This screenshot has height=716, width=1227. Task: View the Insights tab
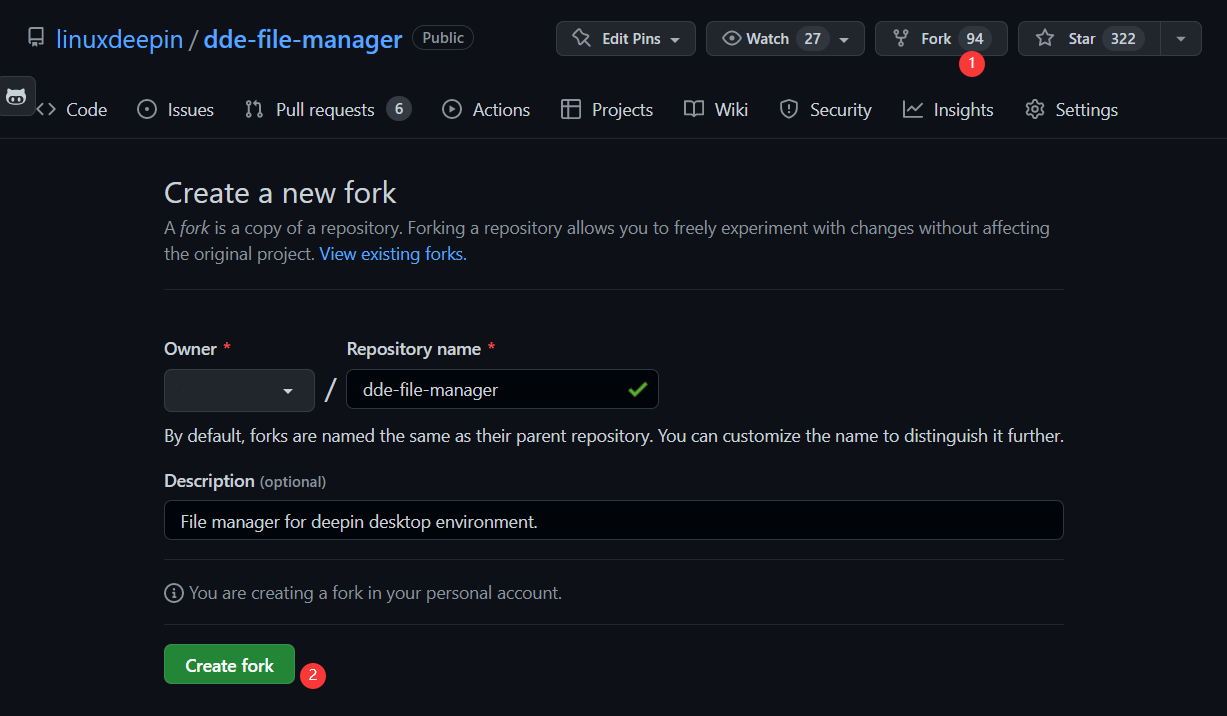click(x=948, y=110)
